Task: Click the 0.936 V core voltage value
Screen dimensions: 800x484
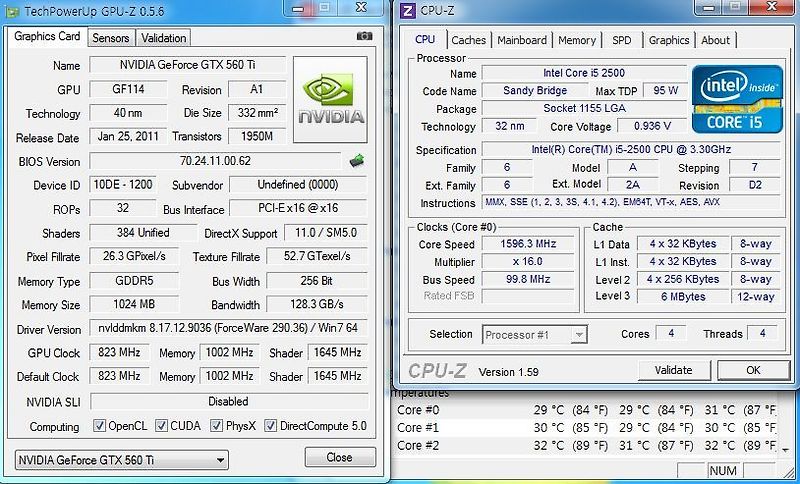Action: coord(652,126)
